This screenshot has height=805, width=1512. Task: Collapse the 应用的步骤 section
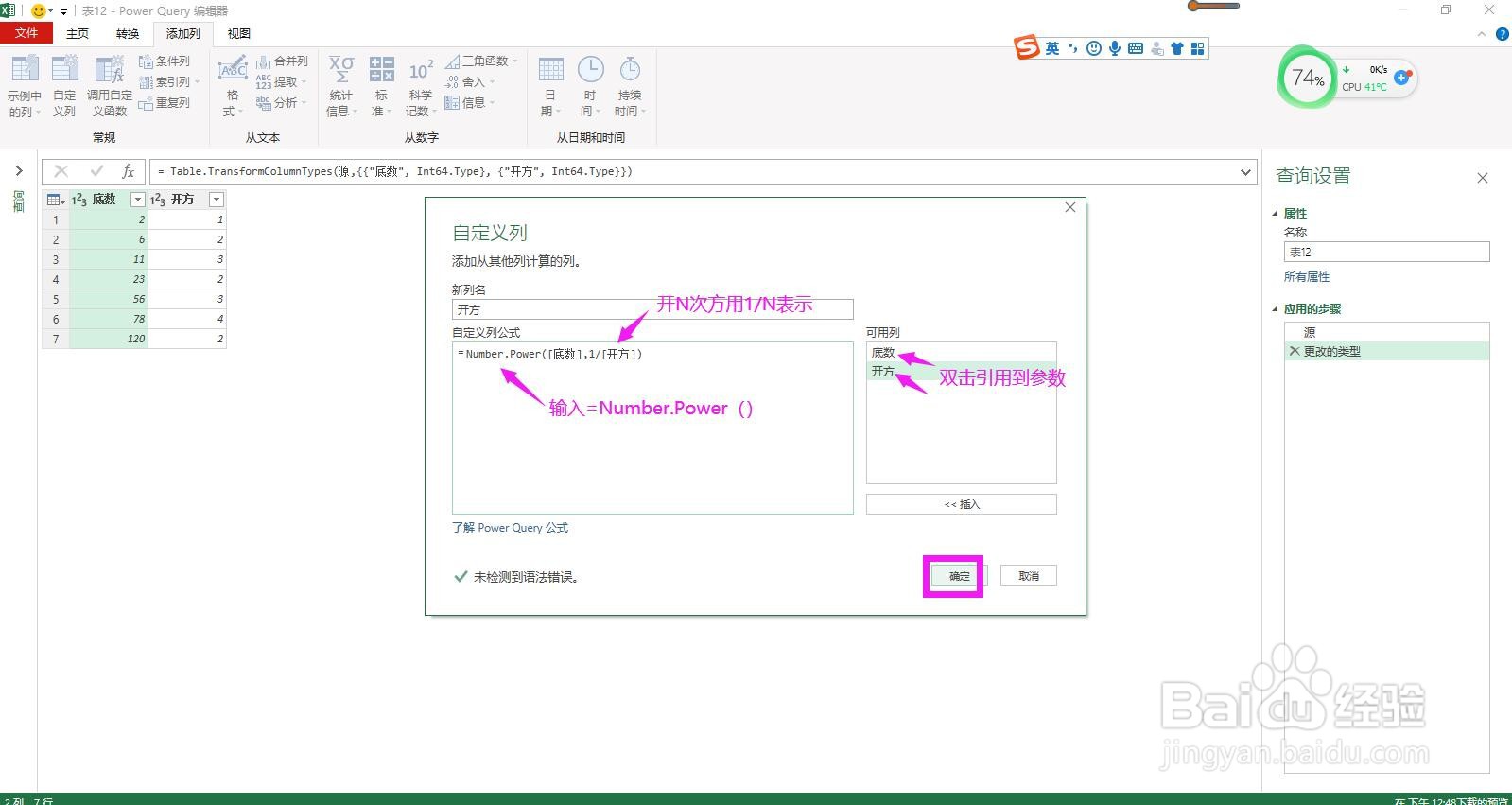pos(1276,309)
